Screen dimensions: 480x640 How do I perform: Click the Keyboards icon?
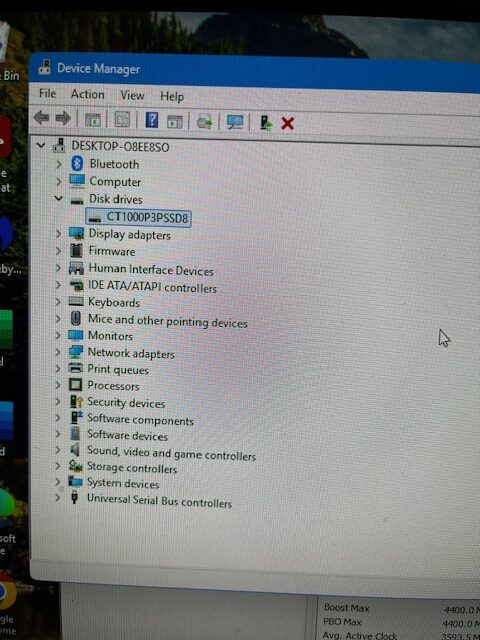(76, 301)
